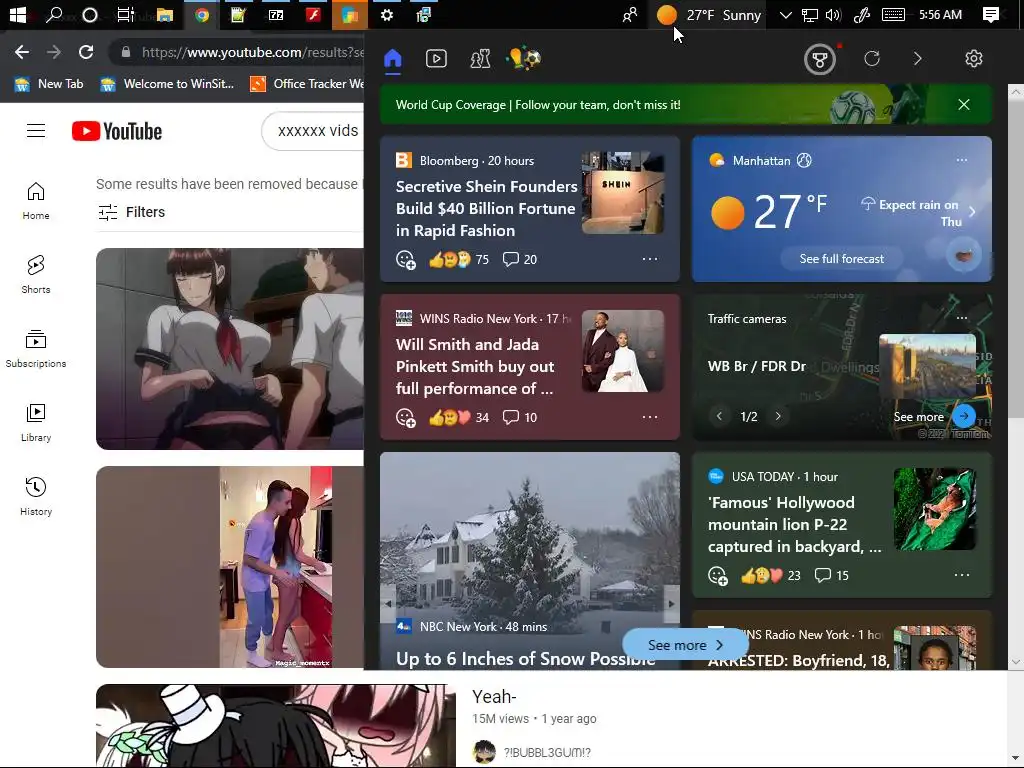Switch to Chrome in the taskbar

(202, 14)
